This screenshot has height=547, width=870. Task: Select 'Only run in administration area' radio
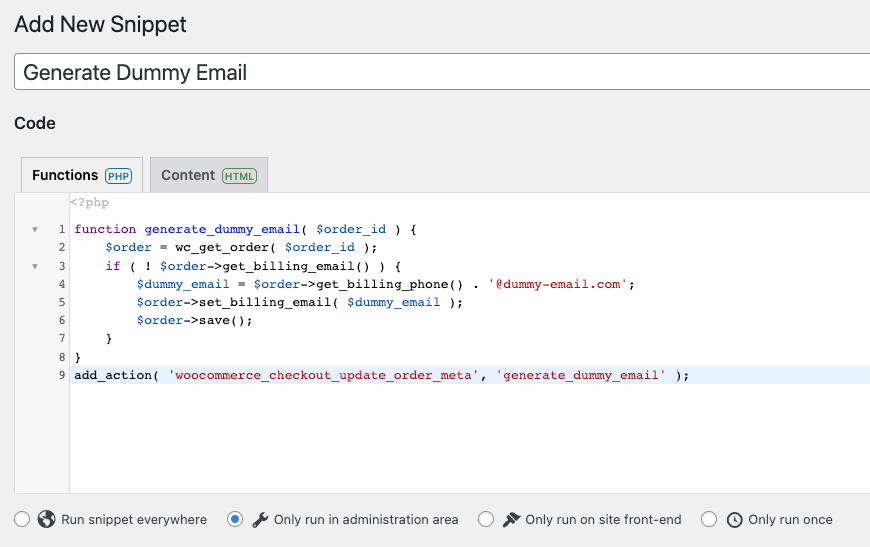coord(235,519)
